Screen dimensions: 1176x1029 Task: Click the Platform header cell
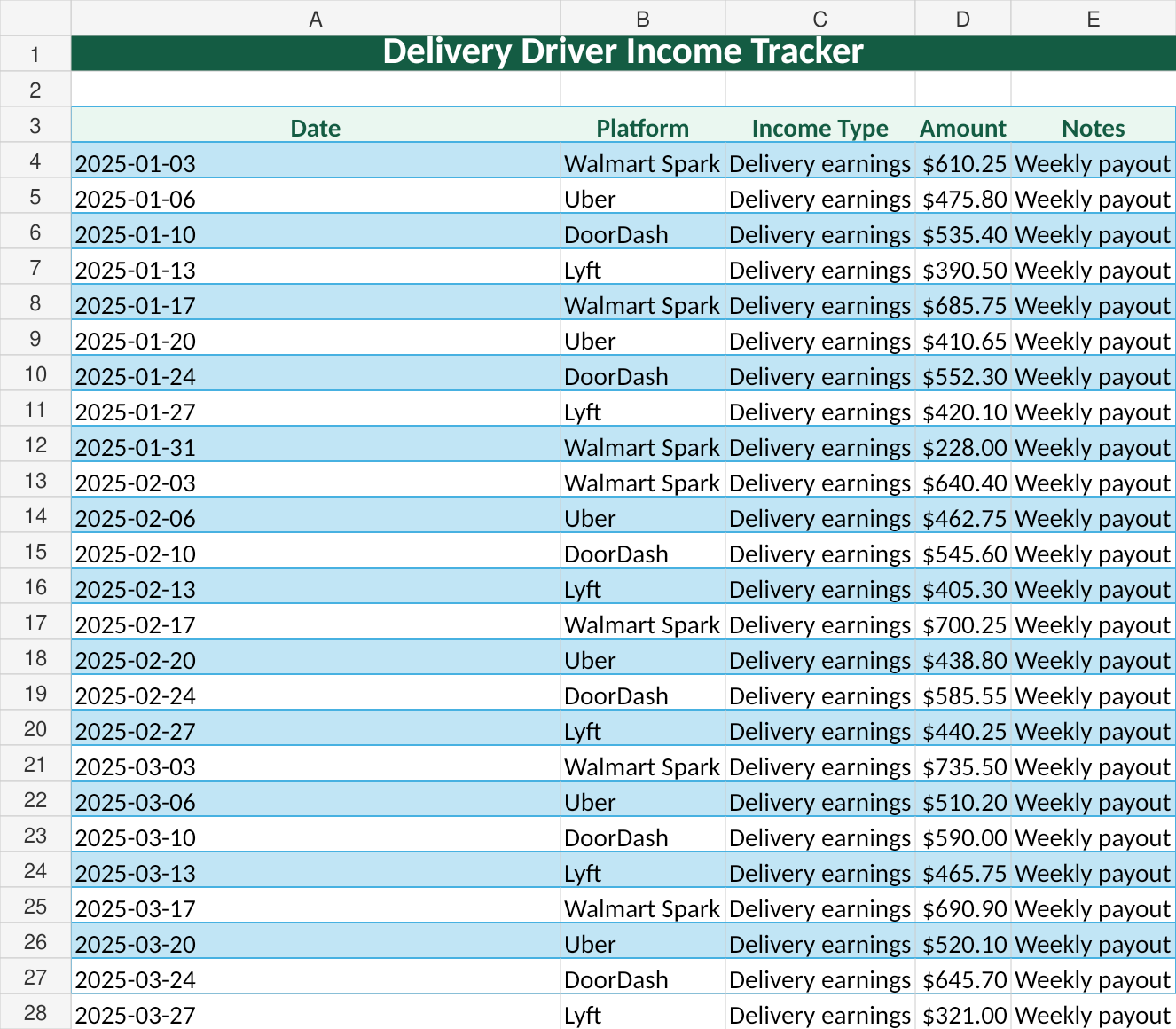643,125
